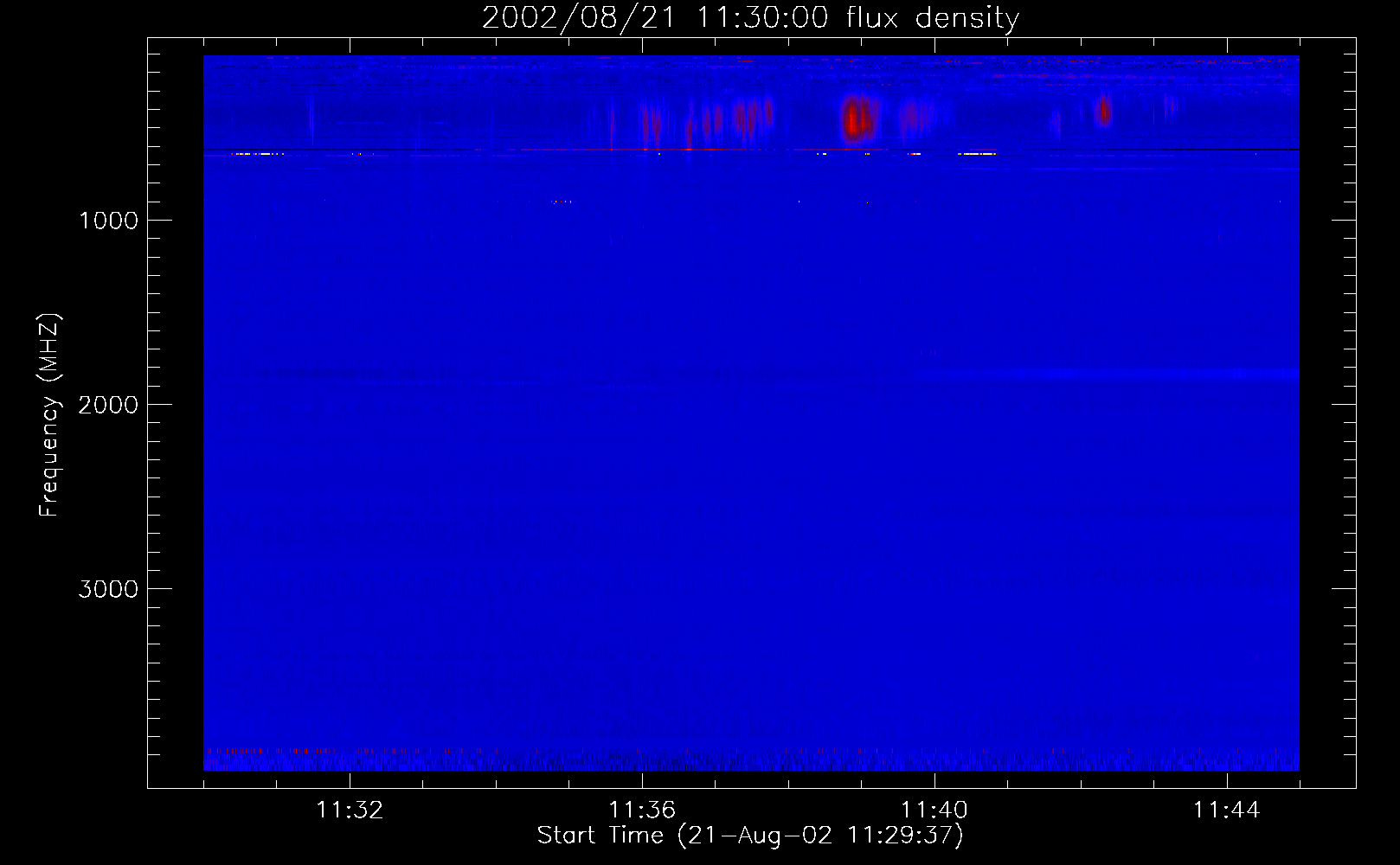Click the 3000 frequency tick label

point(108,589)
